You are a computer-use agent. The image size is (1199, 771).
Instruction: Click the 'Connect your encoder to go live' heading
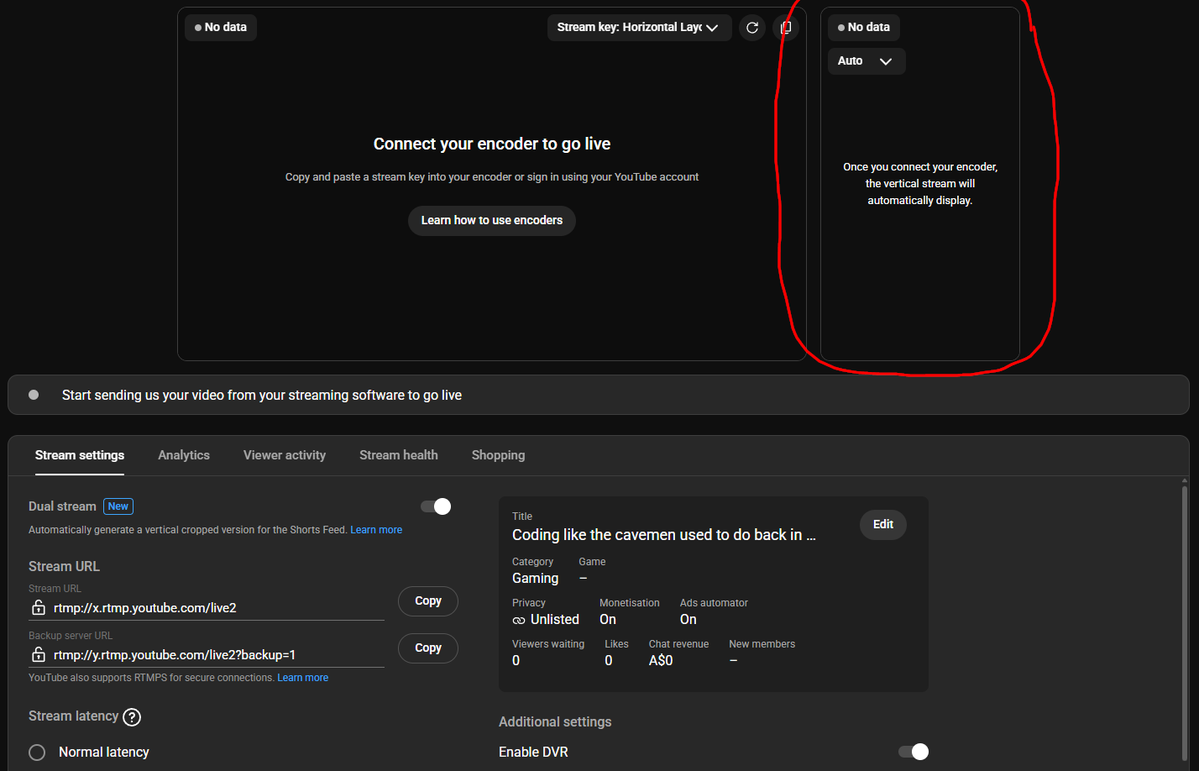pyautogui.click(x=492, y=144)
